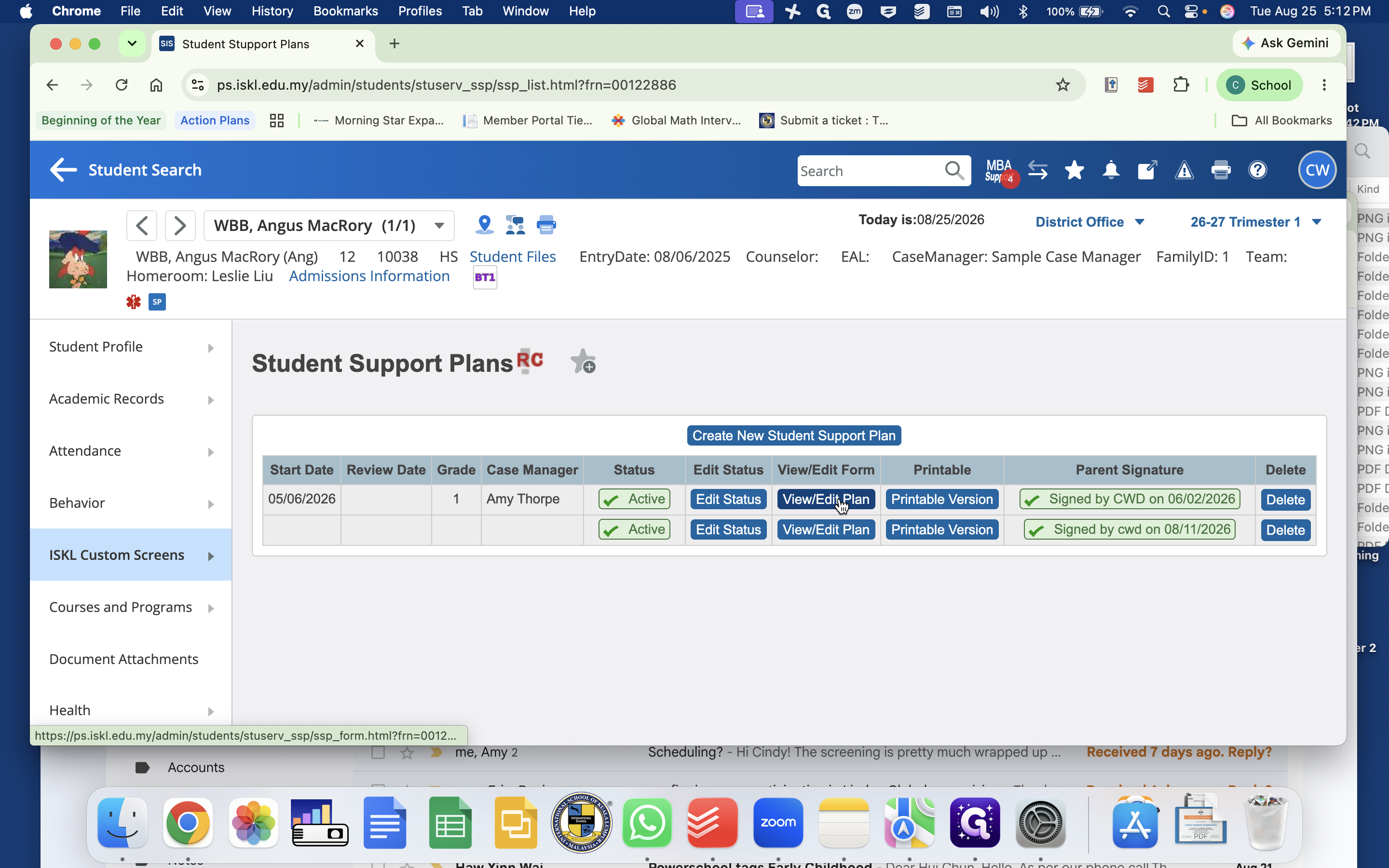Click the family/siblings icon next to student name
This screenshot has height=868, width=1389.
[515, 224]
